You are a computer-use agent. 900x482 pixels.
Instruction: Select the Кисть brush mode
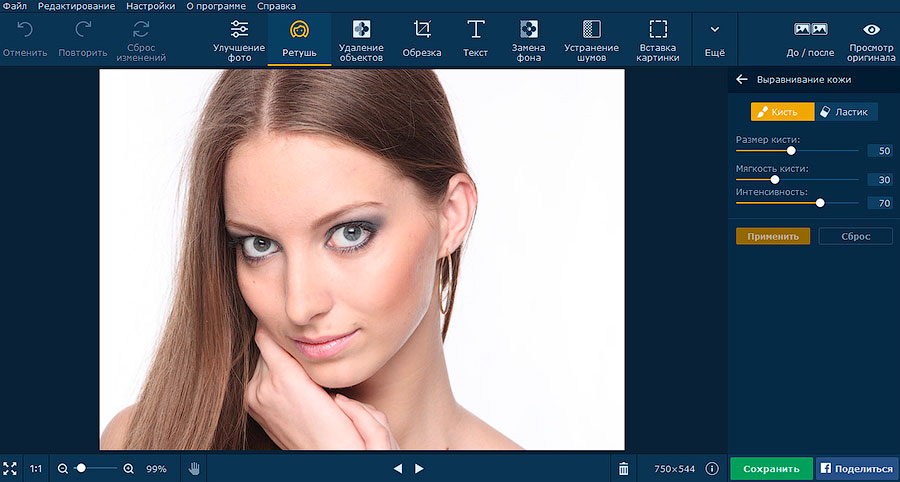coord(782,112)
